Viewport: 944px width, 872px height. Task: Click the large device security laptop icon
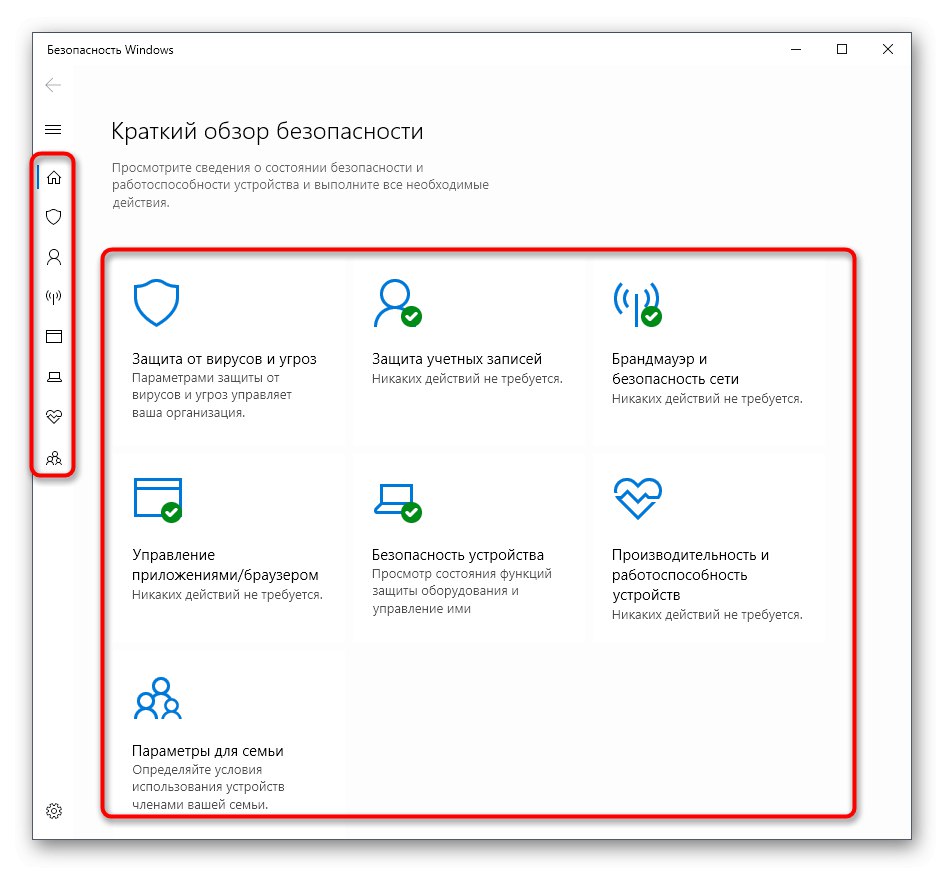(397, 502)
